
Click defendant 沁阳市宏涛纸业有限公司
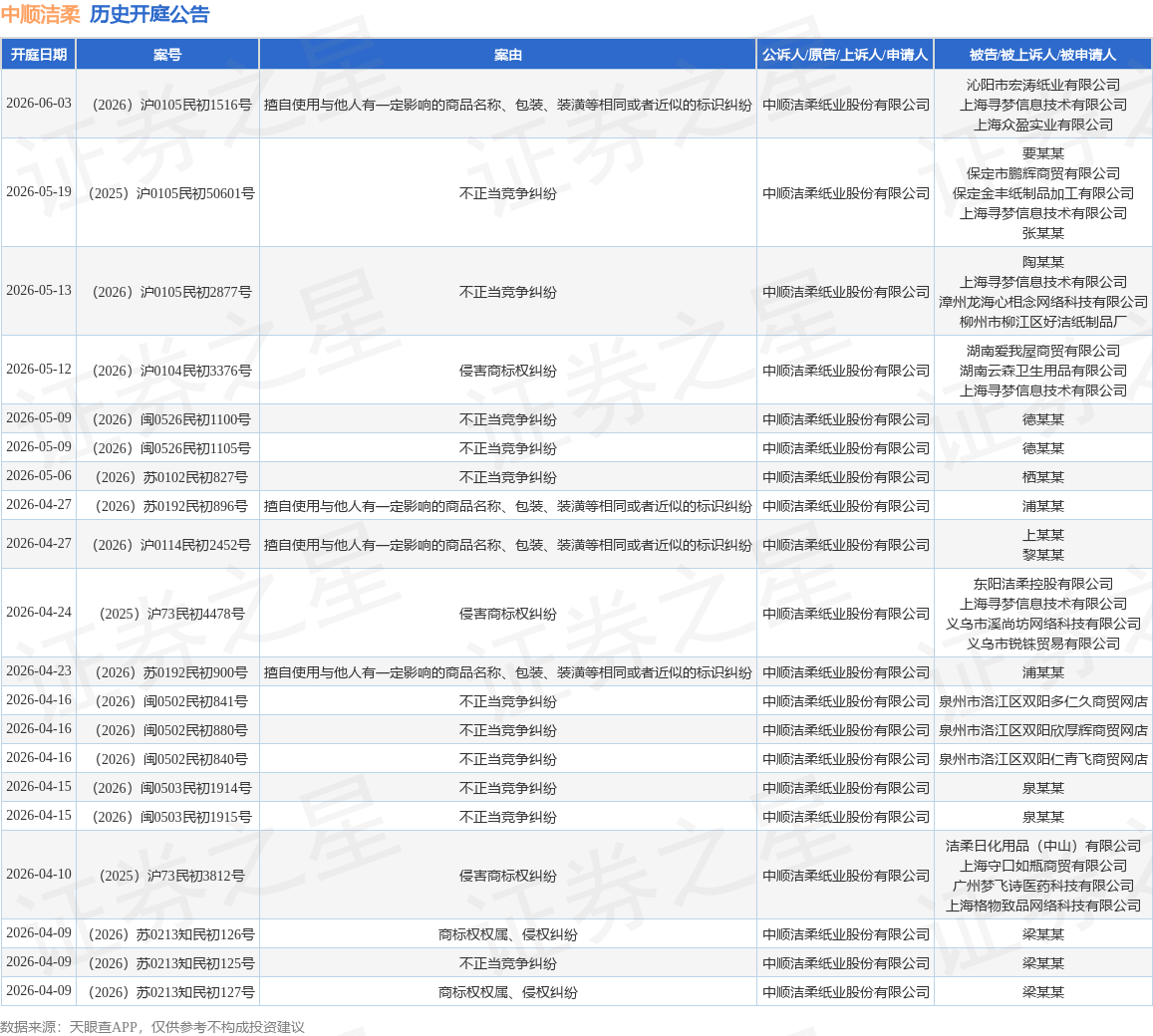pyautogui.click(x=1042, y=85)
